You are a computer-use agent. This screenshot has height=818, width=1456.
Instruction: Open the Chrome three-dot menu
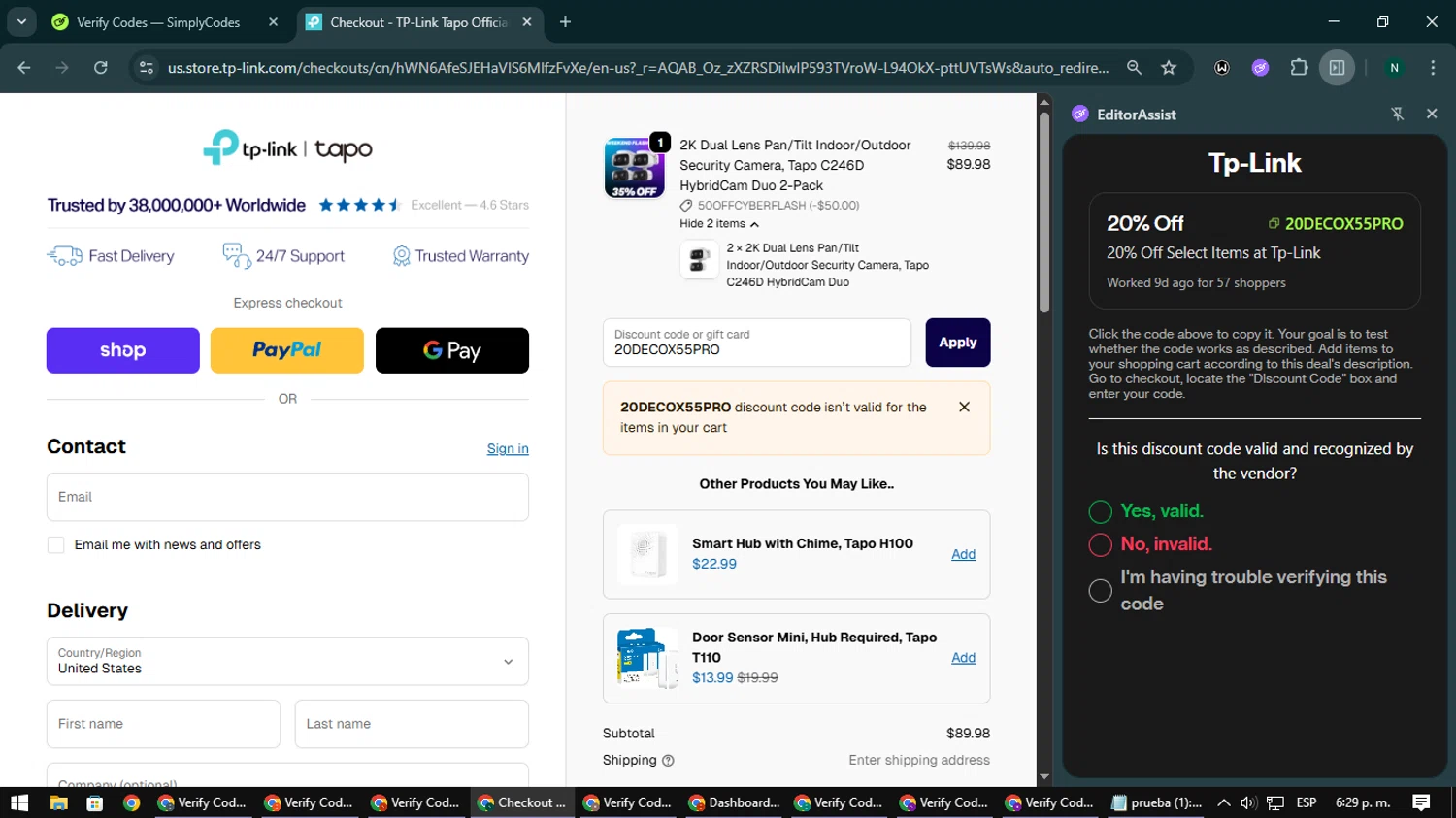pos(1433,67)
